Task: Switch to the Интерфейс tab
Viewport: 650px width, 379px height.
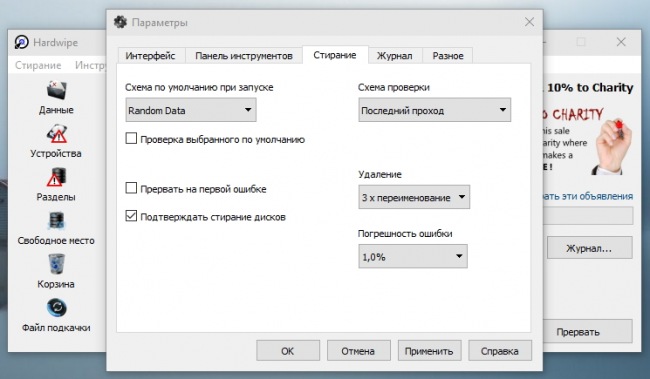Action: (150, 56)
